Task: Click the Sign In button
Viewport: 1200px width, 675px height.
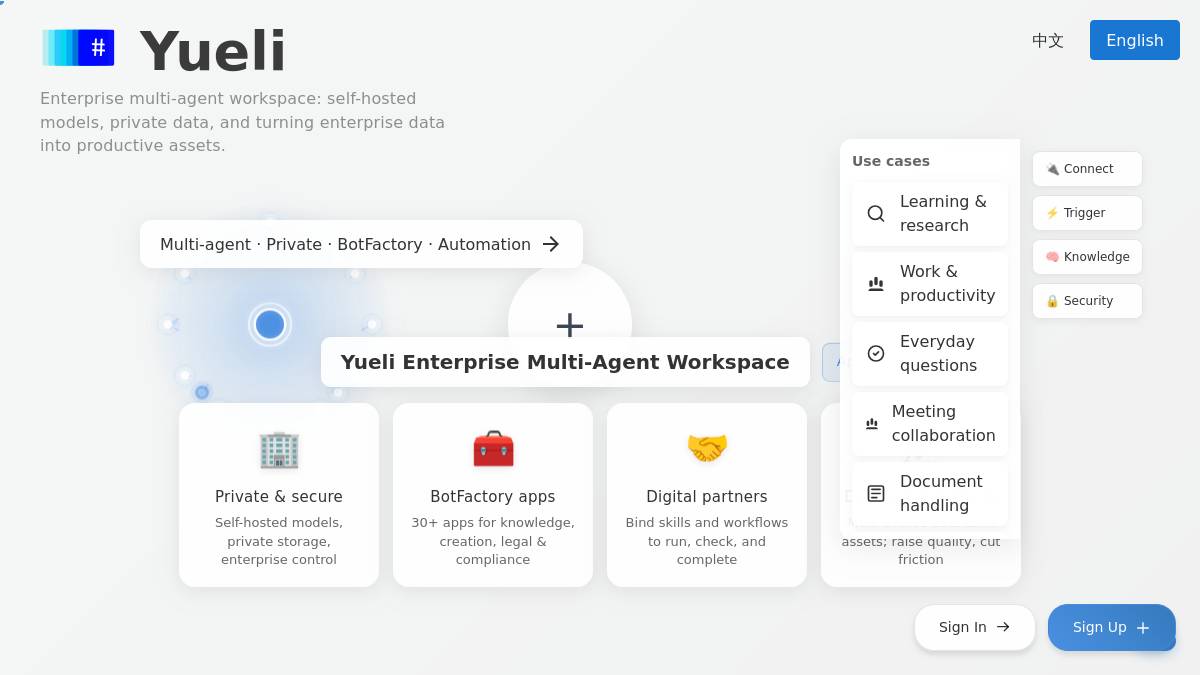Action: click(x=975, y=627)
